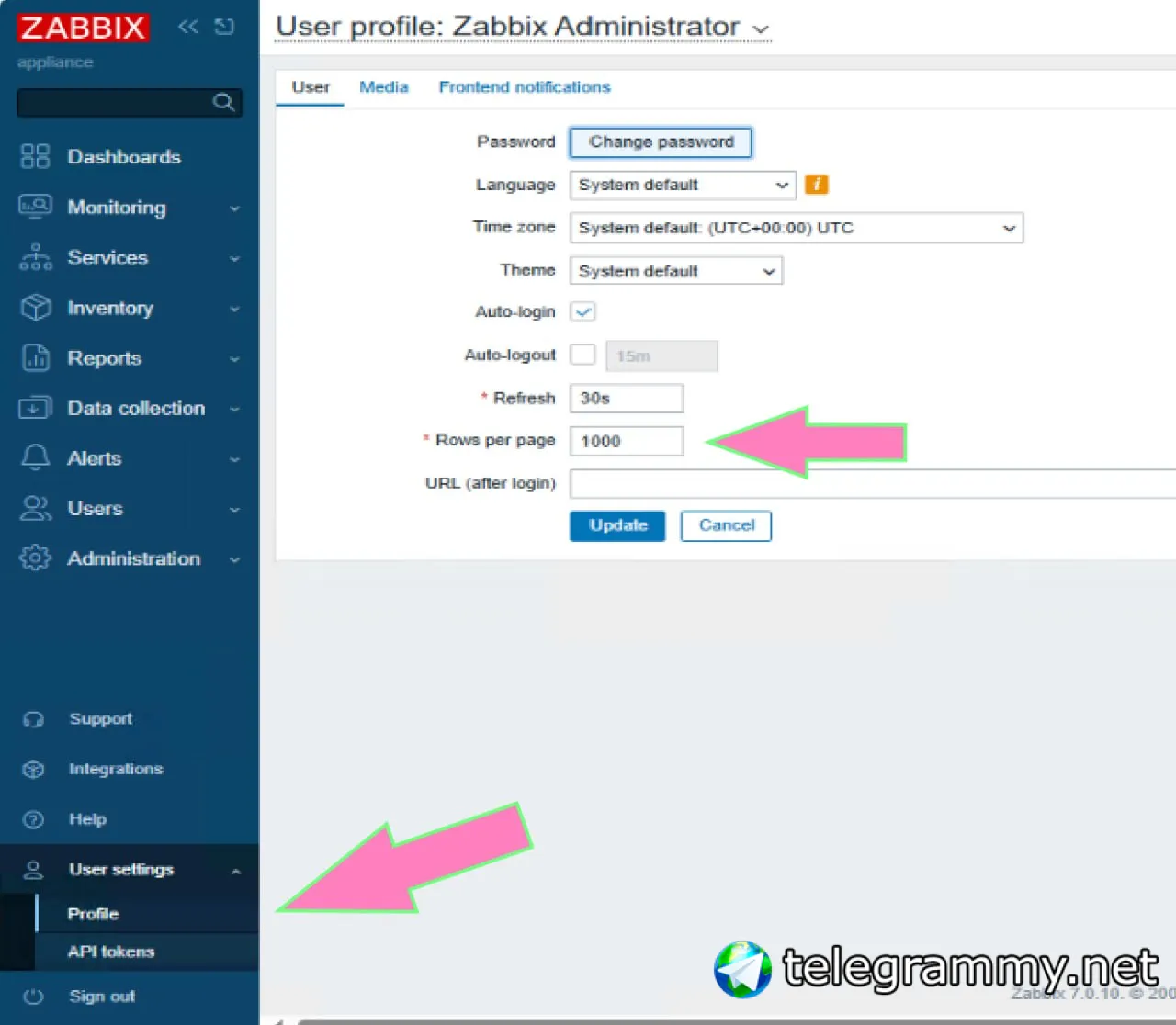
Task: Collapse the User settings chevron
Action: (x=235, y=871)
